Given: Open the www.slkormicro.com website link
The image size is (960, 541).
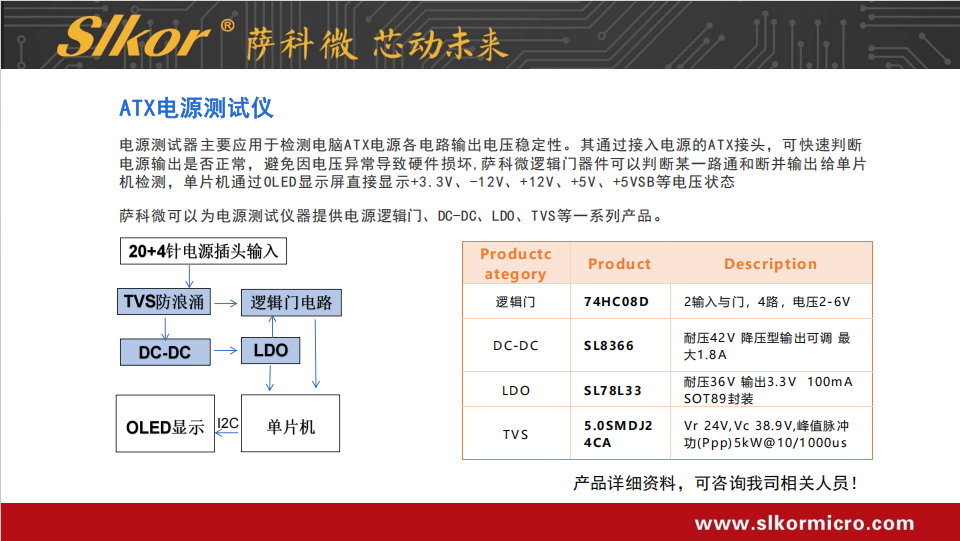Looking at the screenshot, I should pyautogui.click(x=804, y=523).
